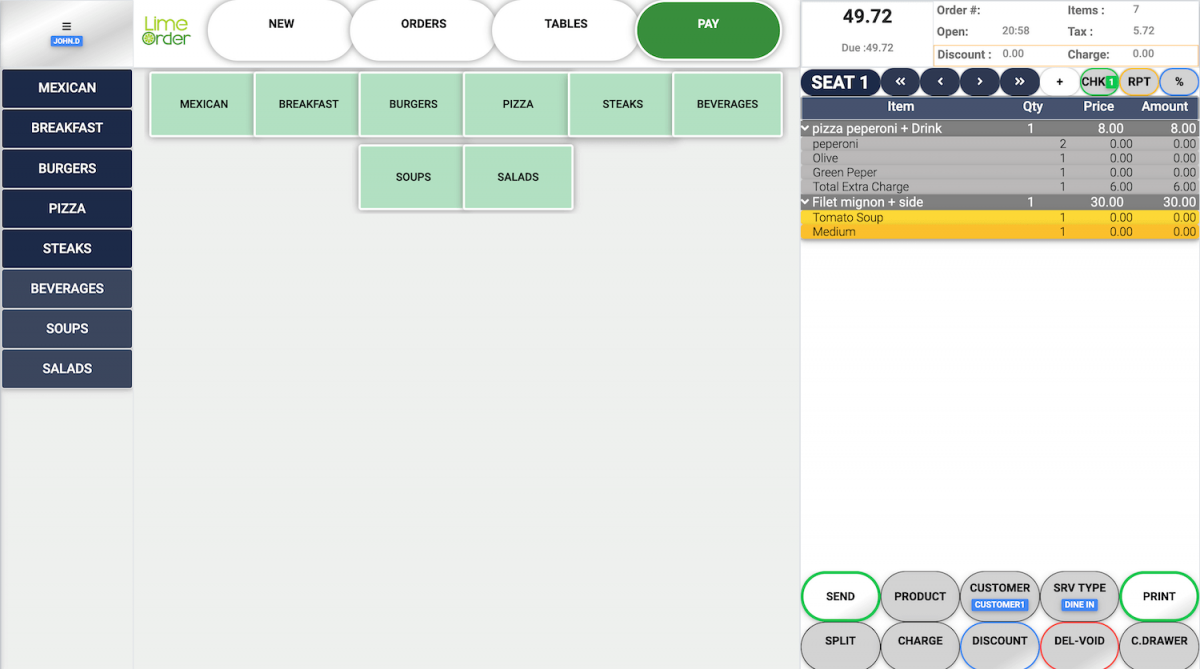Open the SPLIT bill button
Screen dimensions: 1200x669
point(840,643)
